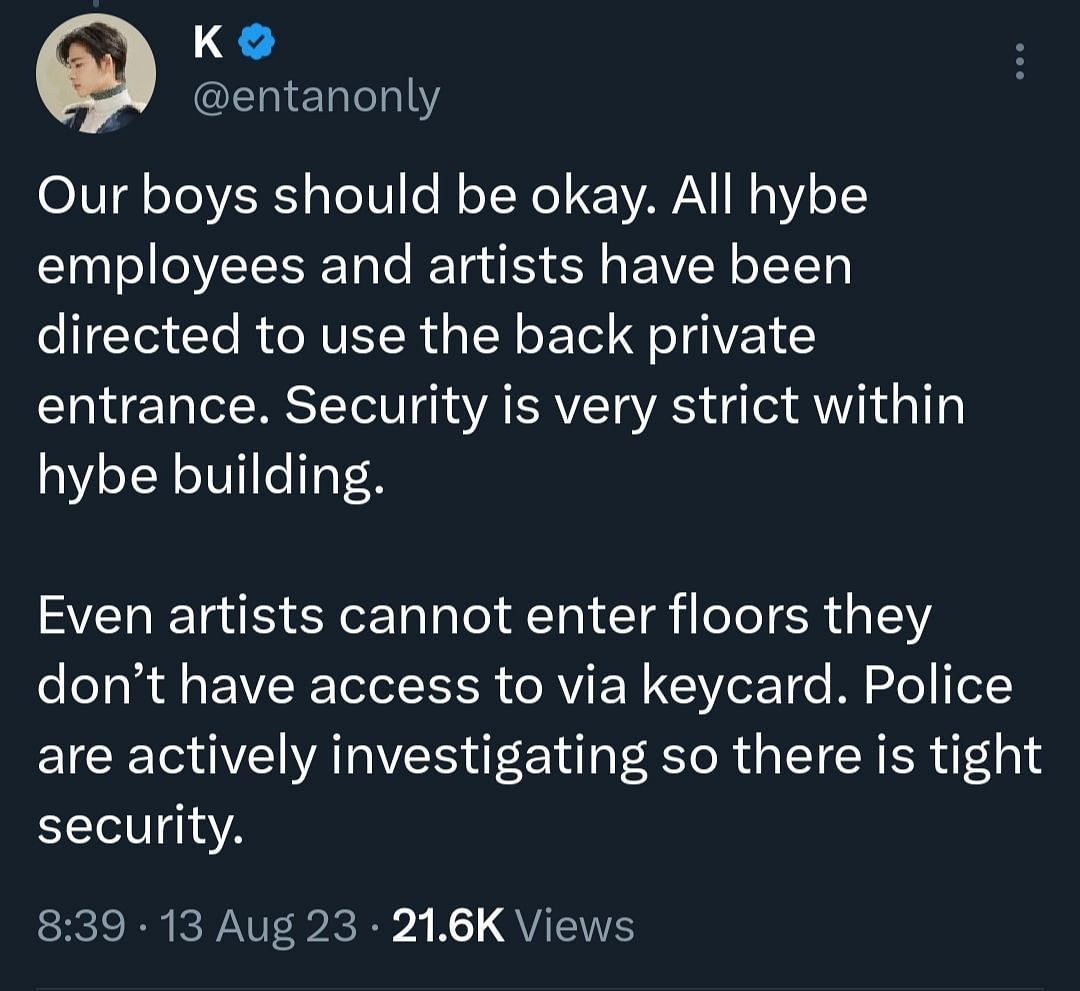
Task: Click the phrase 'back private entrance' in tweet
Action: pos(426,371)
